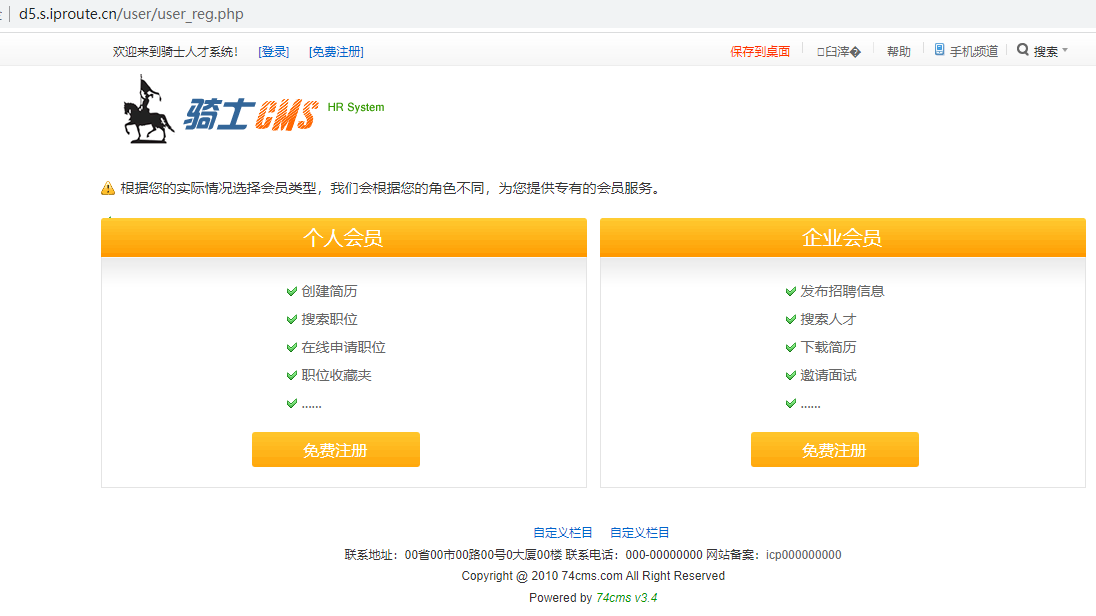
Task: Click the browser address bar URL
Action: pos(131,14)
